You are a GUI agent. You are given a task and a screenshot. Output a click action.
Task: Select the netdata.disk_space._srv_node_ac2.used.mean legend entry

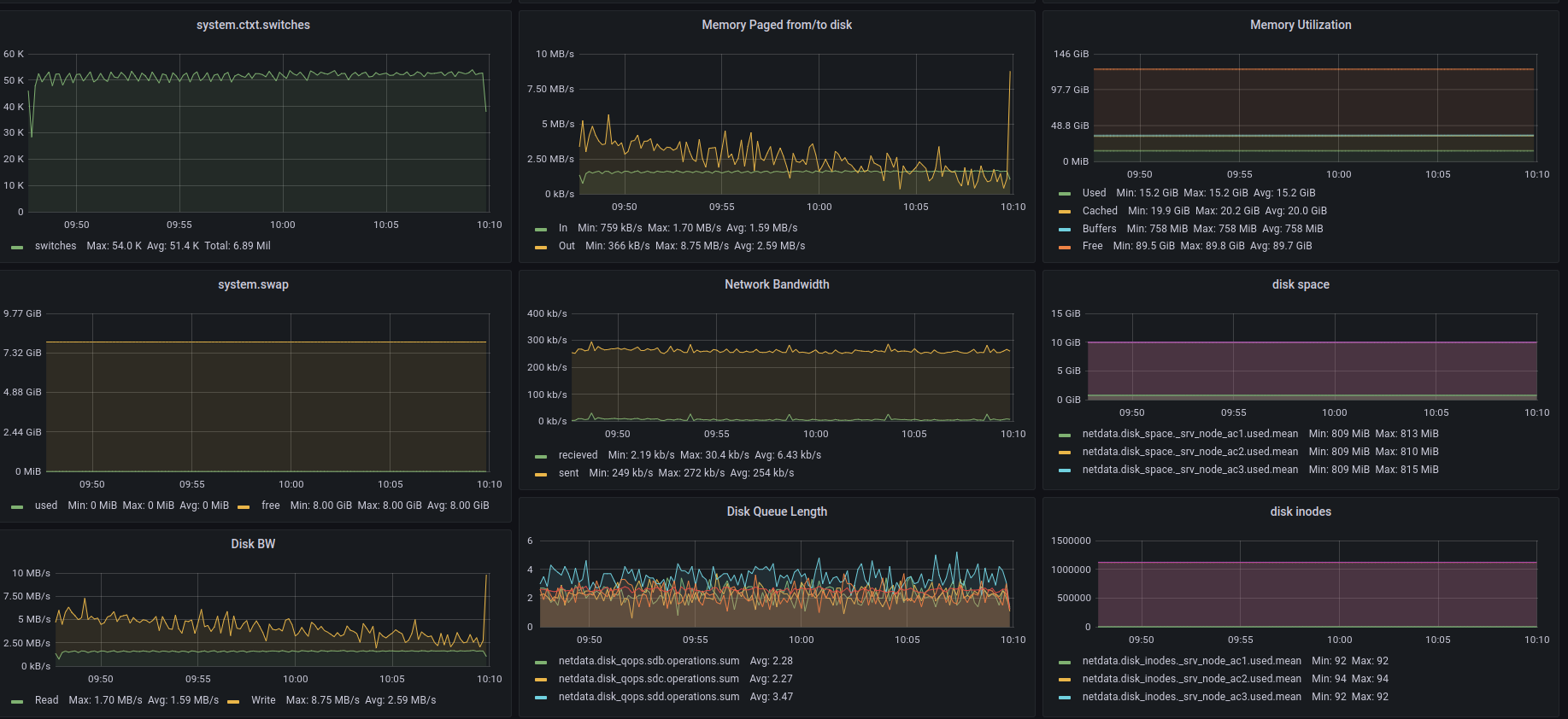pyautogui.click(x=1189, y=452)
